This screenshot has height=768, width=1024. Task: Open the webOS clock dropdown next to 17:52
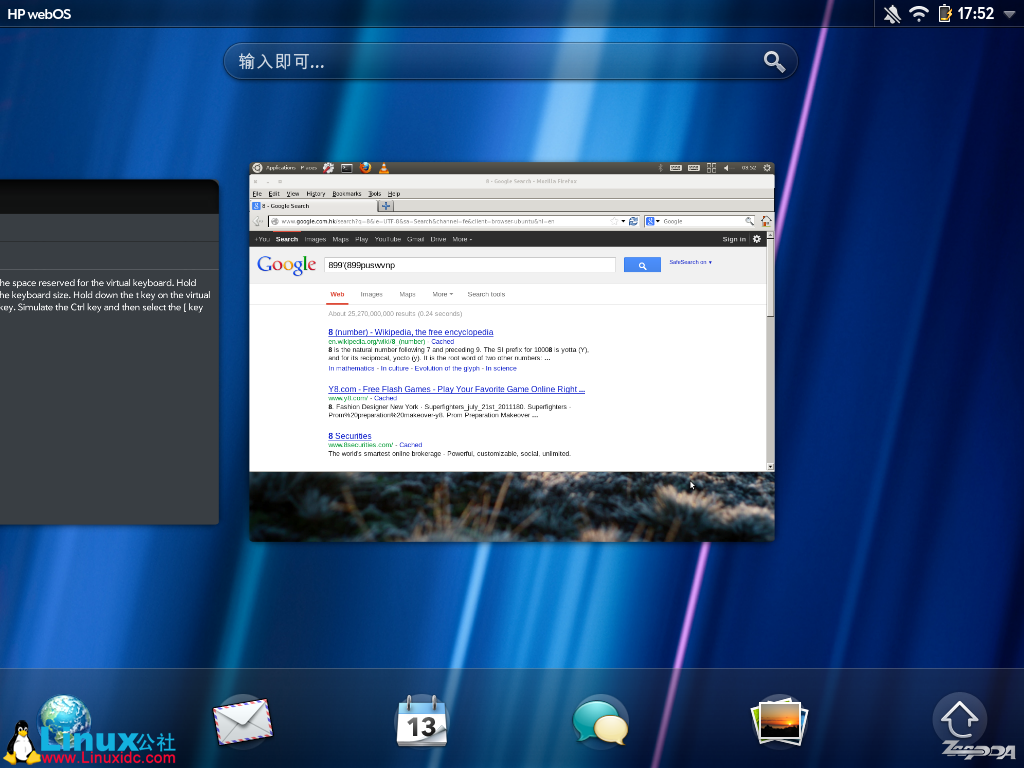(x=1010, y=14)
